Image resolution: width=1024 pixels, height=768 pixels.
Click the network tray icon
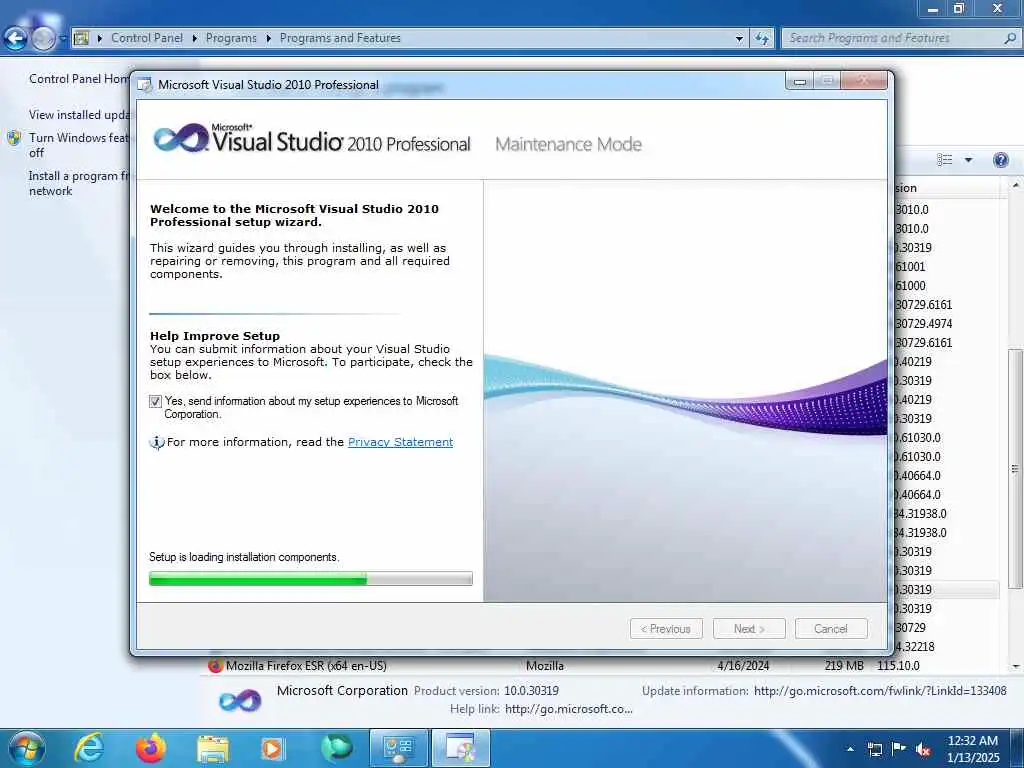[874, 749]
